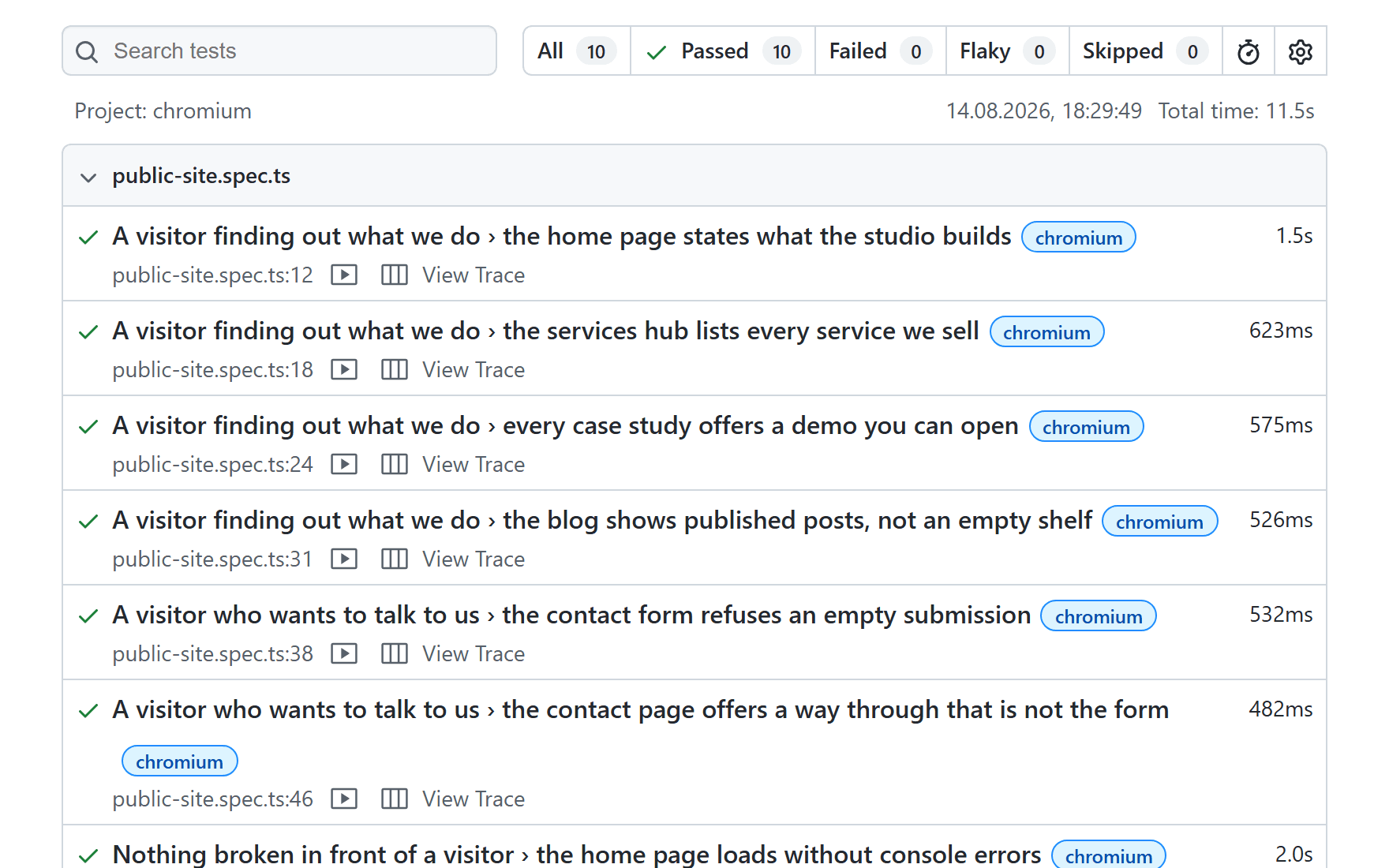This screenshot has height=868, width=1389.
Task: Open report settings gear icon
Action: point(1301,51)
